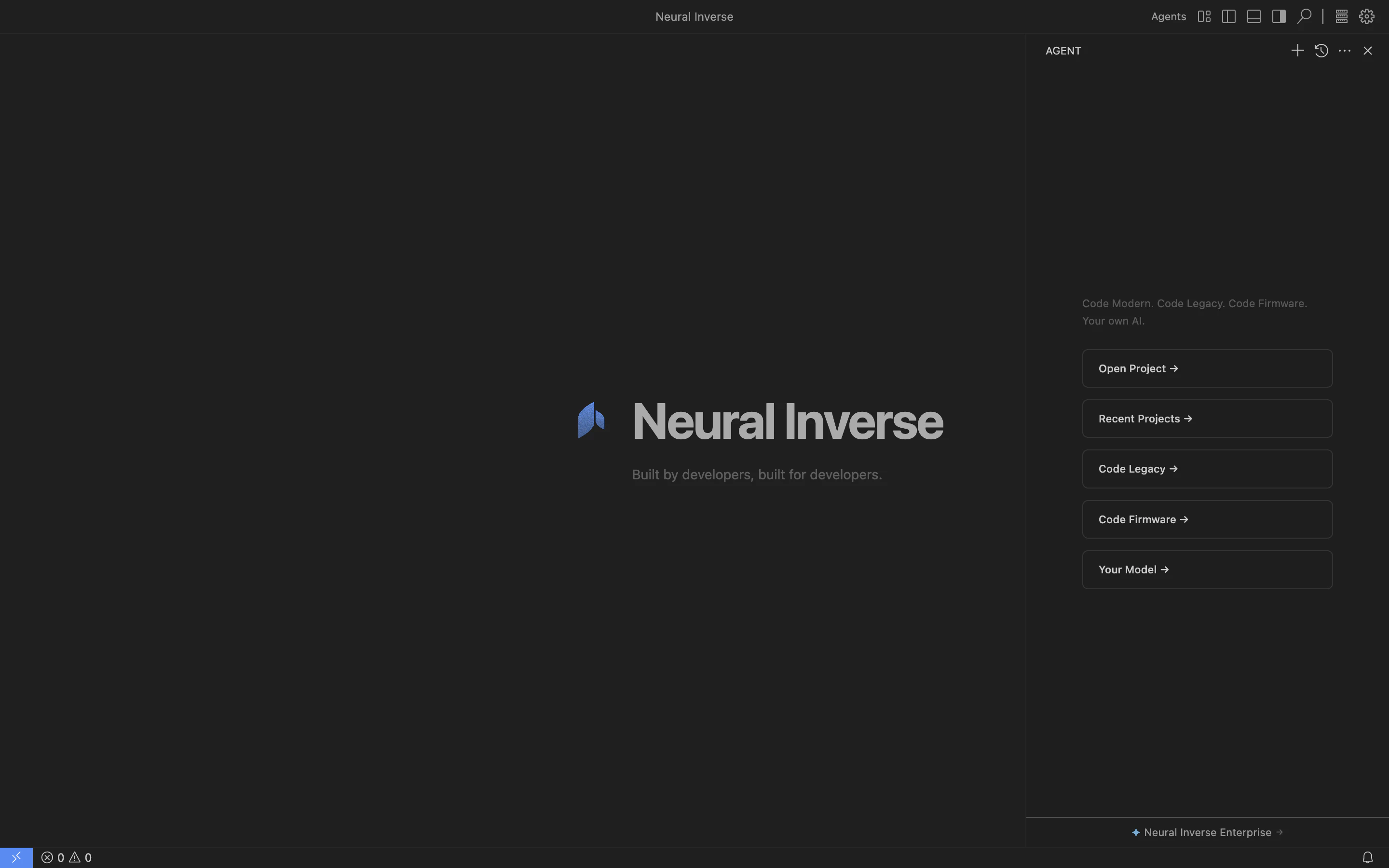Click the stacked rows icon beside the gear
Image resolution: width=1389 pixels, height=868 pixels.
tap(1341, 17)
